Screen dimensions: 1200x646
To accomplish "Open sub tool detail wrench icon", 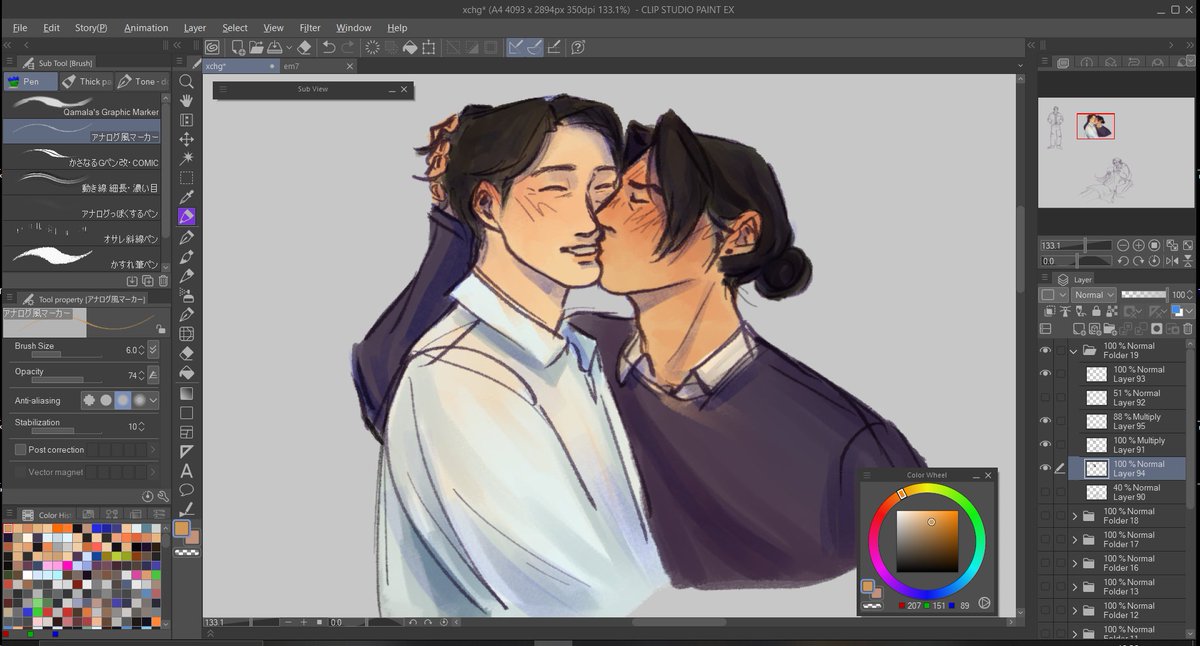I will (x=163, y=496).
